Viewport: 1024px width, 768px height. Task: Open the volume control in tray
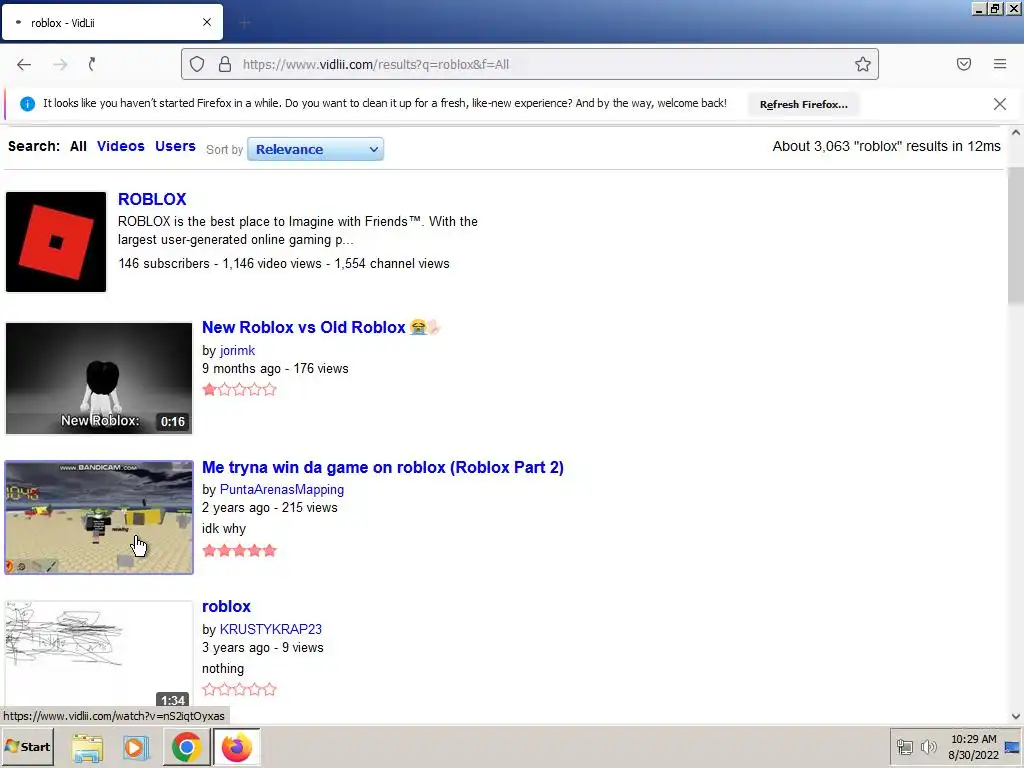tap(928, 746)
